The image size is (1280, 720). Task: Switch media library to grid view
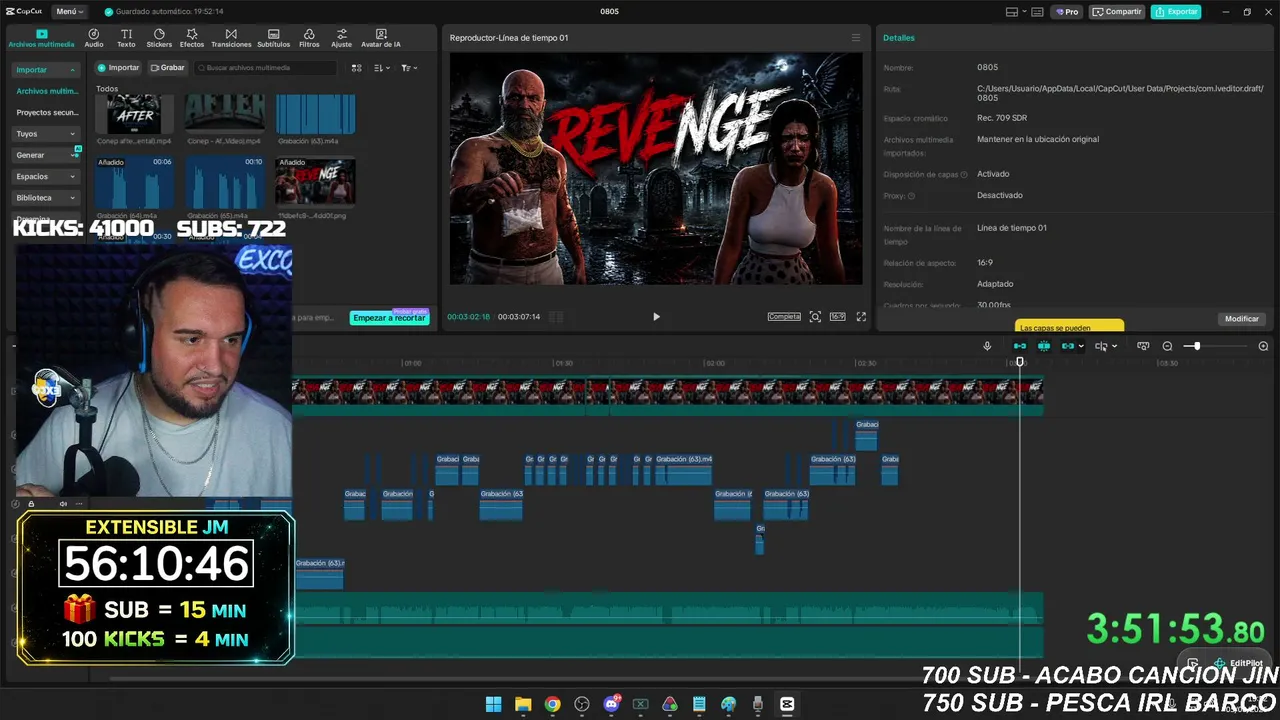pyautogui.click(x=357, y=68)
